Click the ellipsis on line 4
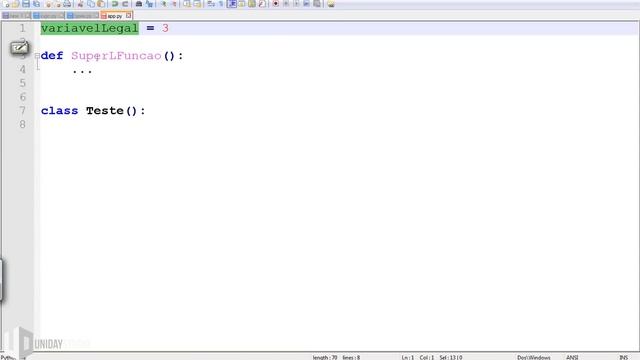640x360 pixels. (82, 72)
